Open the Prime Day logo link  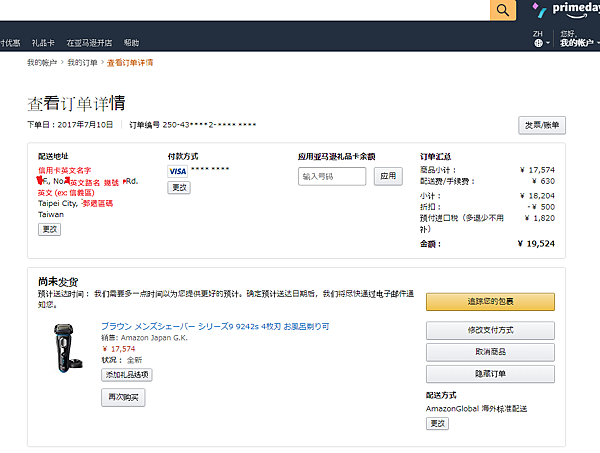point(566,10)
